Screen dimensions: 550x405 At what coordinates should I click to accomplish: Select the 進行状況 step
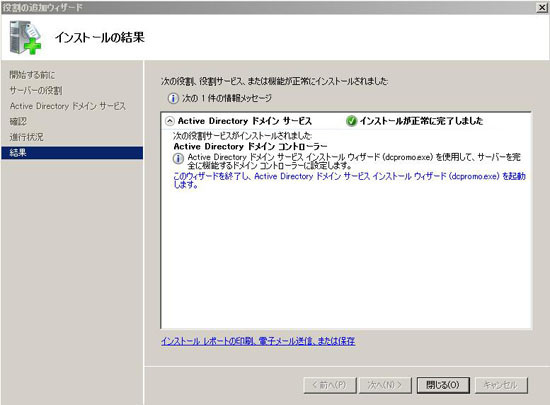[26, 137]
